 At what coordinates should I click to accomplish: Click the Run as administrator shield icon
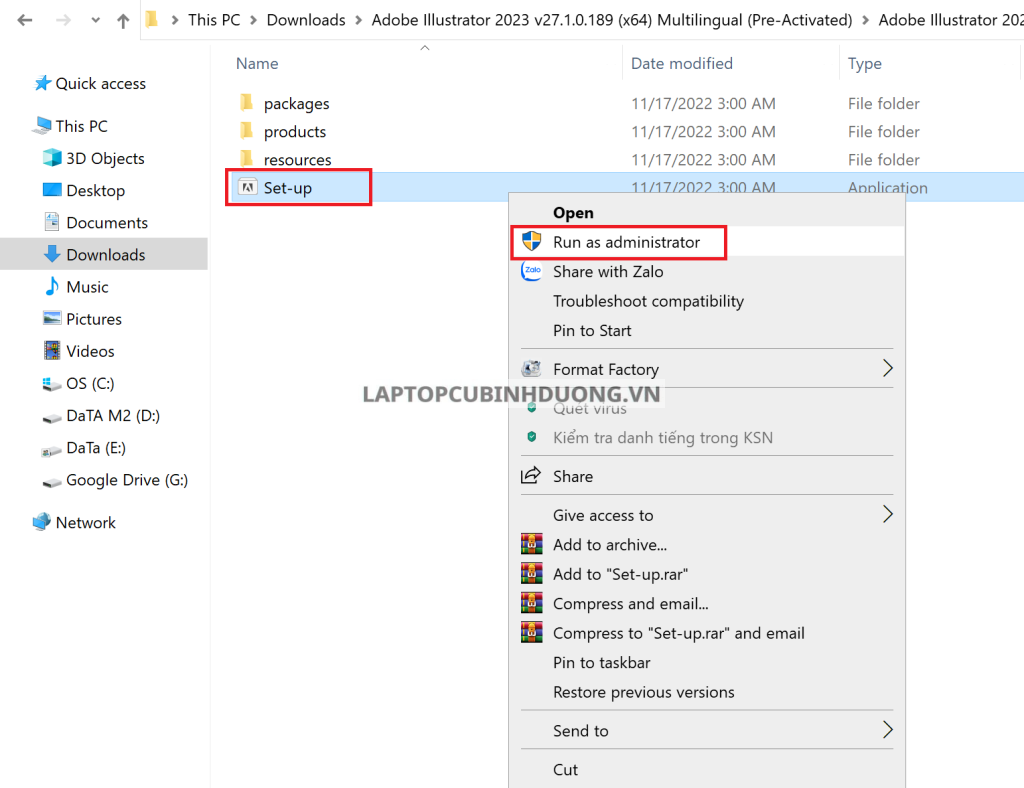[532, 241]
